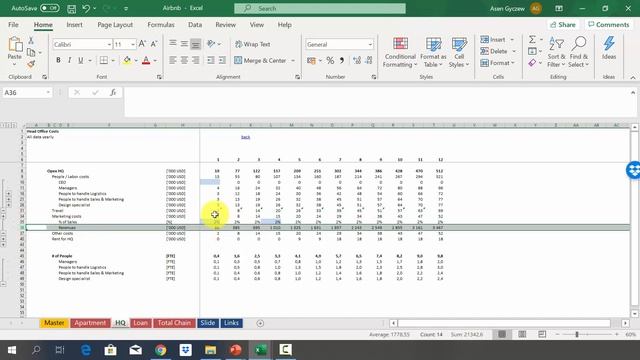This screenshot has width=640, height=360.
Task: Click the Undo arrow in title bar
Action: pos(86,8)
